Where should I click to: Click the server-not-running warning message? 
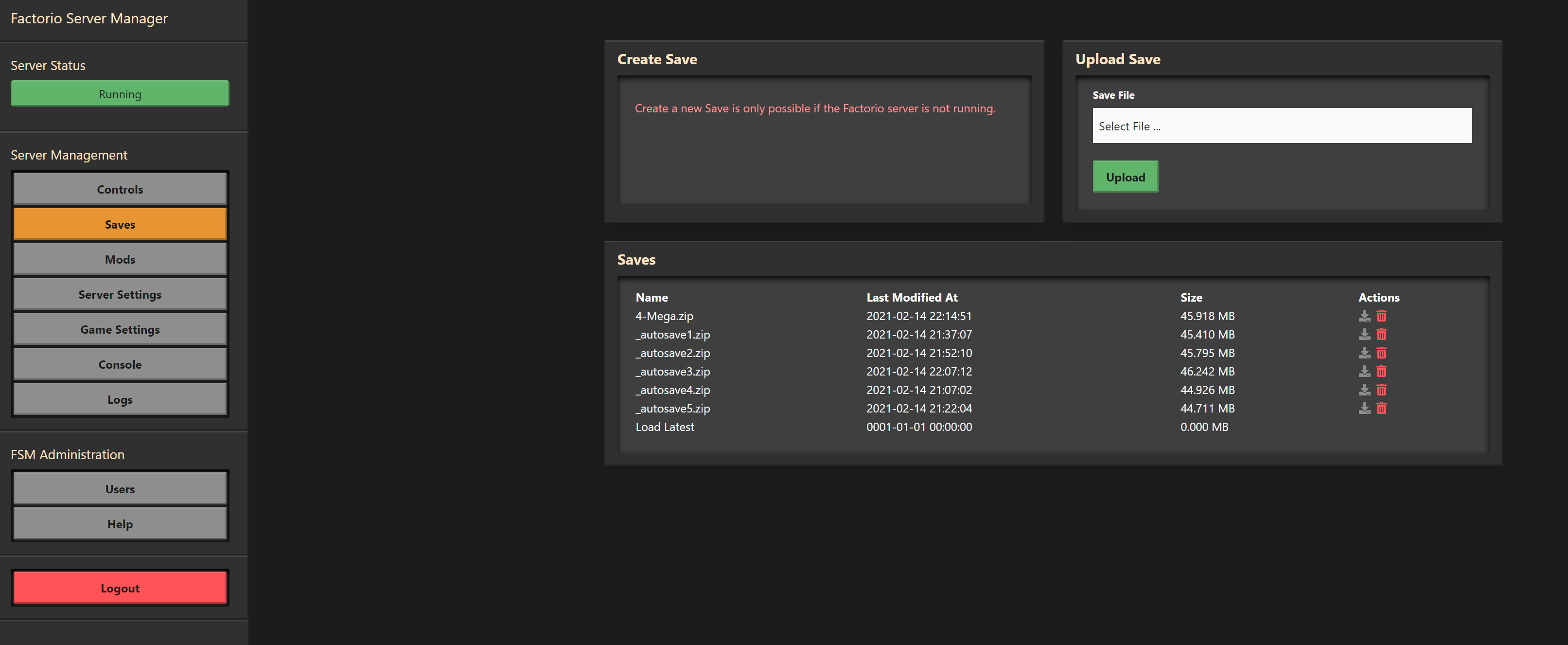(x=815, y=108)
